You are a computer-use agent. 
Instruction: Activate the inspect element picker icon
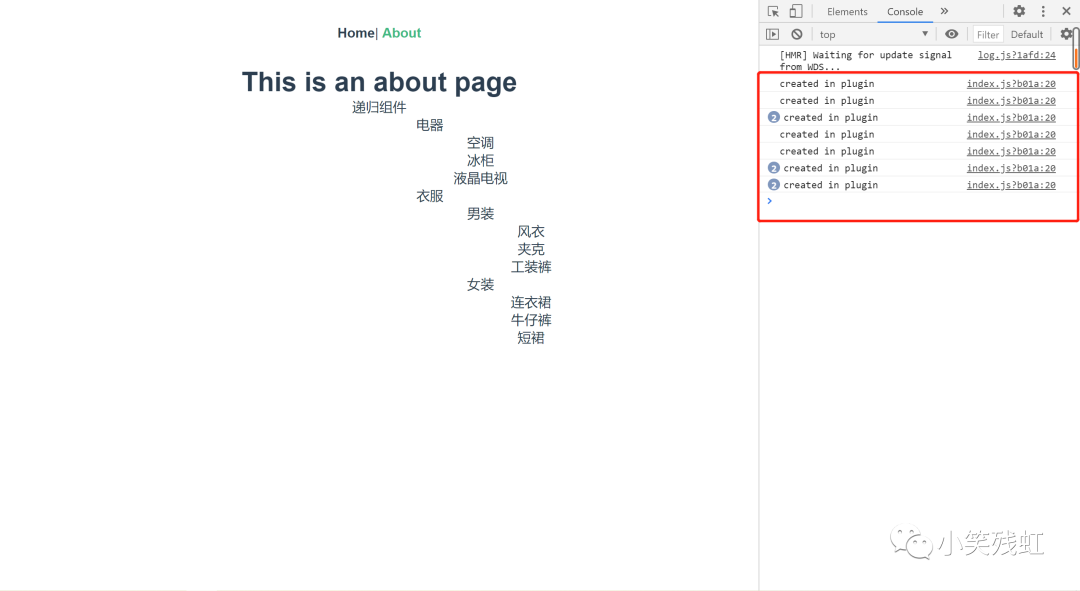[x=773, y=12]
